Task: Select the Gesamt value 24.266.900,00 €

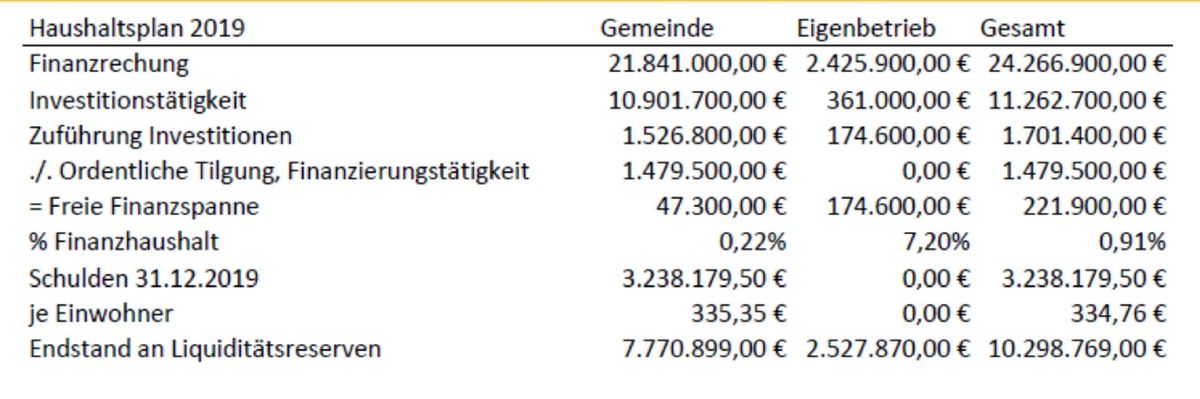Action: tap(1077, 65)
